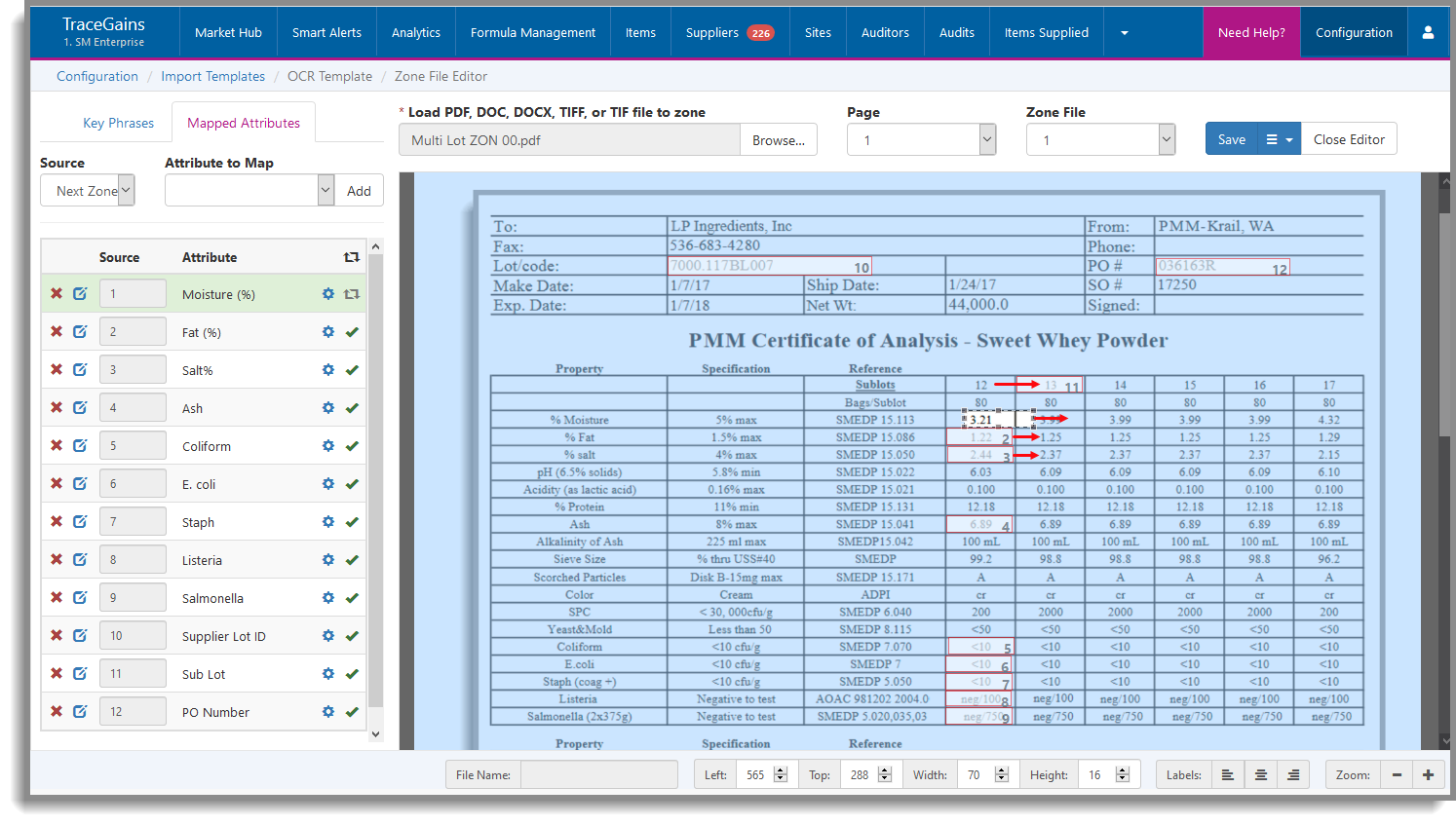
Task: Edit the E. coli attribute mapping
Action: [80, 483]
